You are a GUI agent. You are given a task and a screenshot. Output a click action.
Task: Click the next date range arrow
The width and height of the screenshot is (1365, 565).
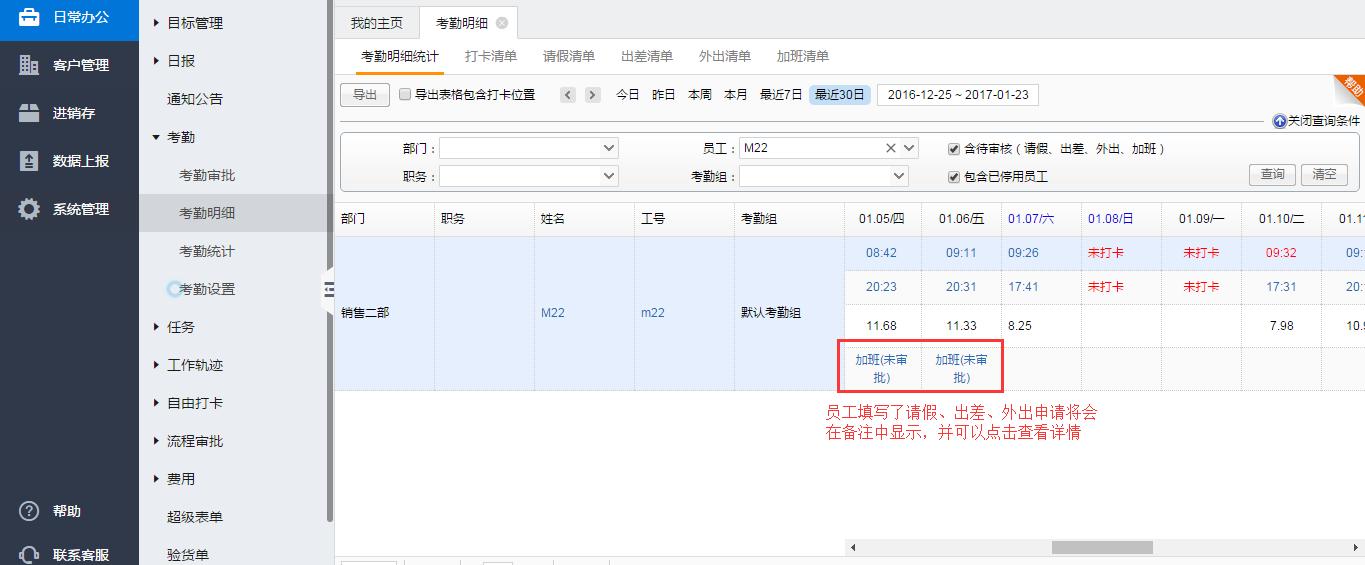593,95
